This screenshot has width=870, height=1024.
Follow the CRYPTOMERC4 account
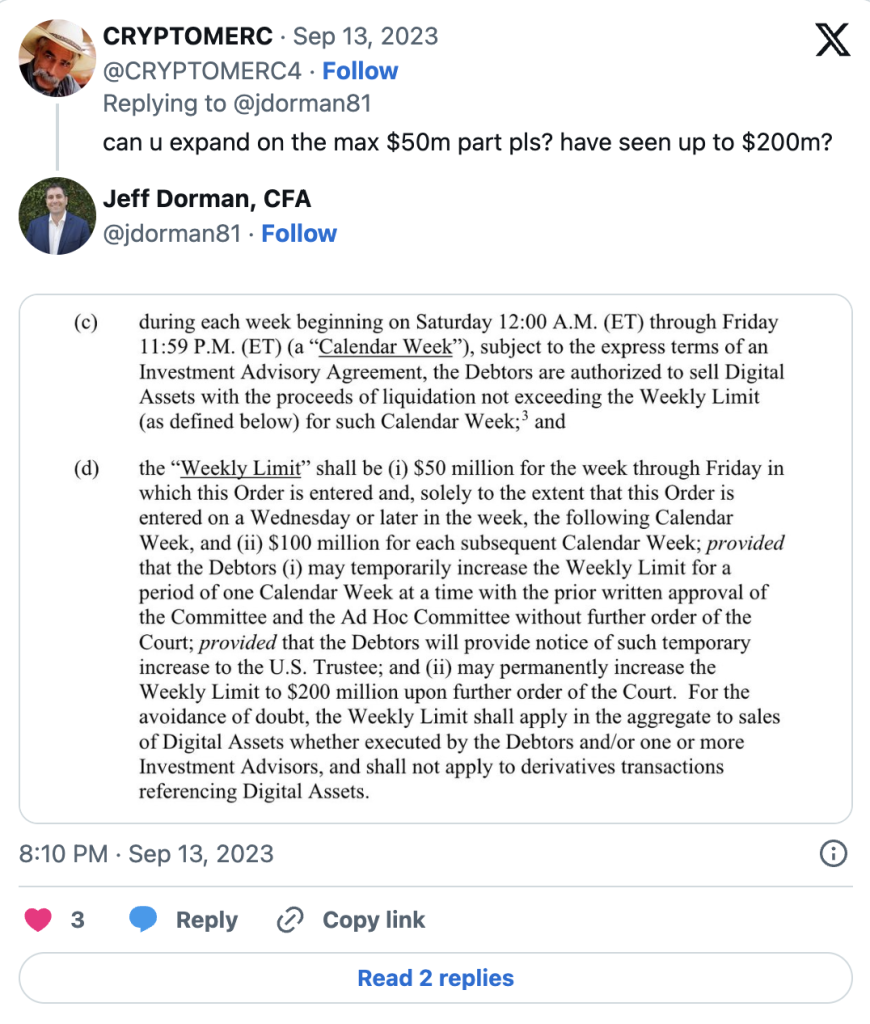(360, 71)
